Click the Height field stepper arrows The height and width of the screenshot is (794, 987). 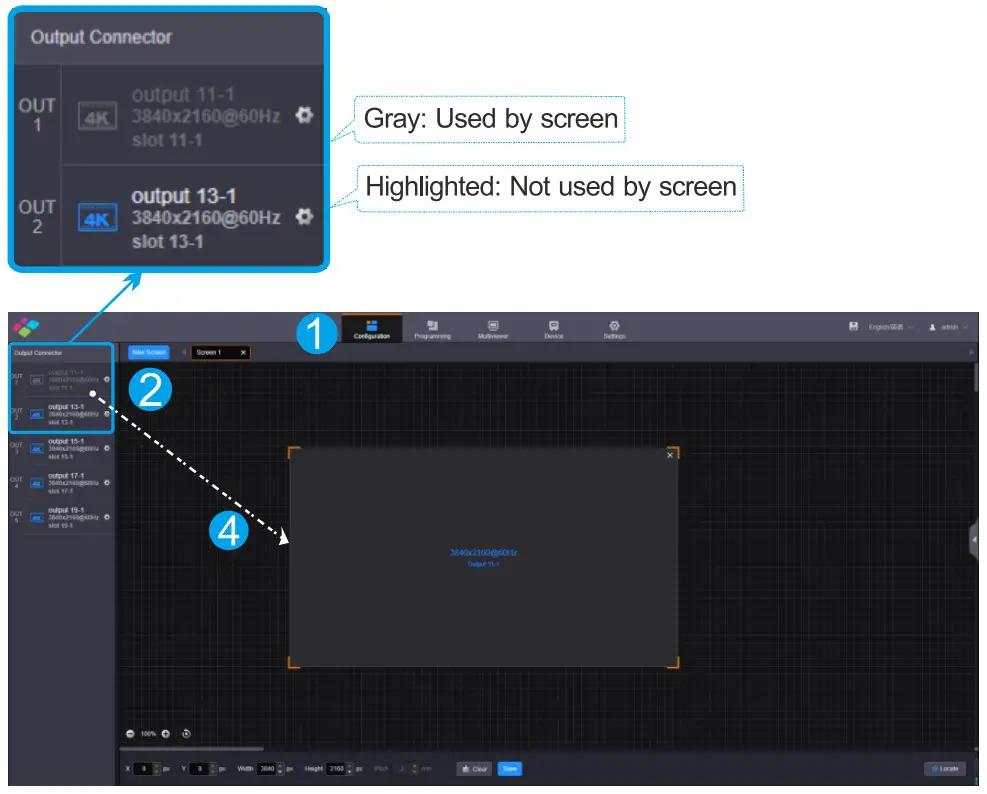(350, 769)
